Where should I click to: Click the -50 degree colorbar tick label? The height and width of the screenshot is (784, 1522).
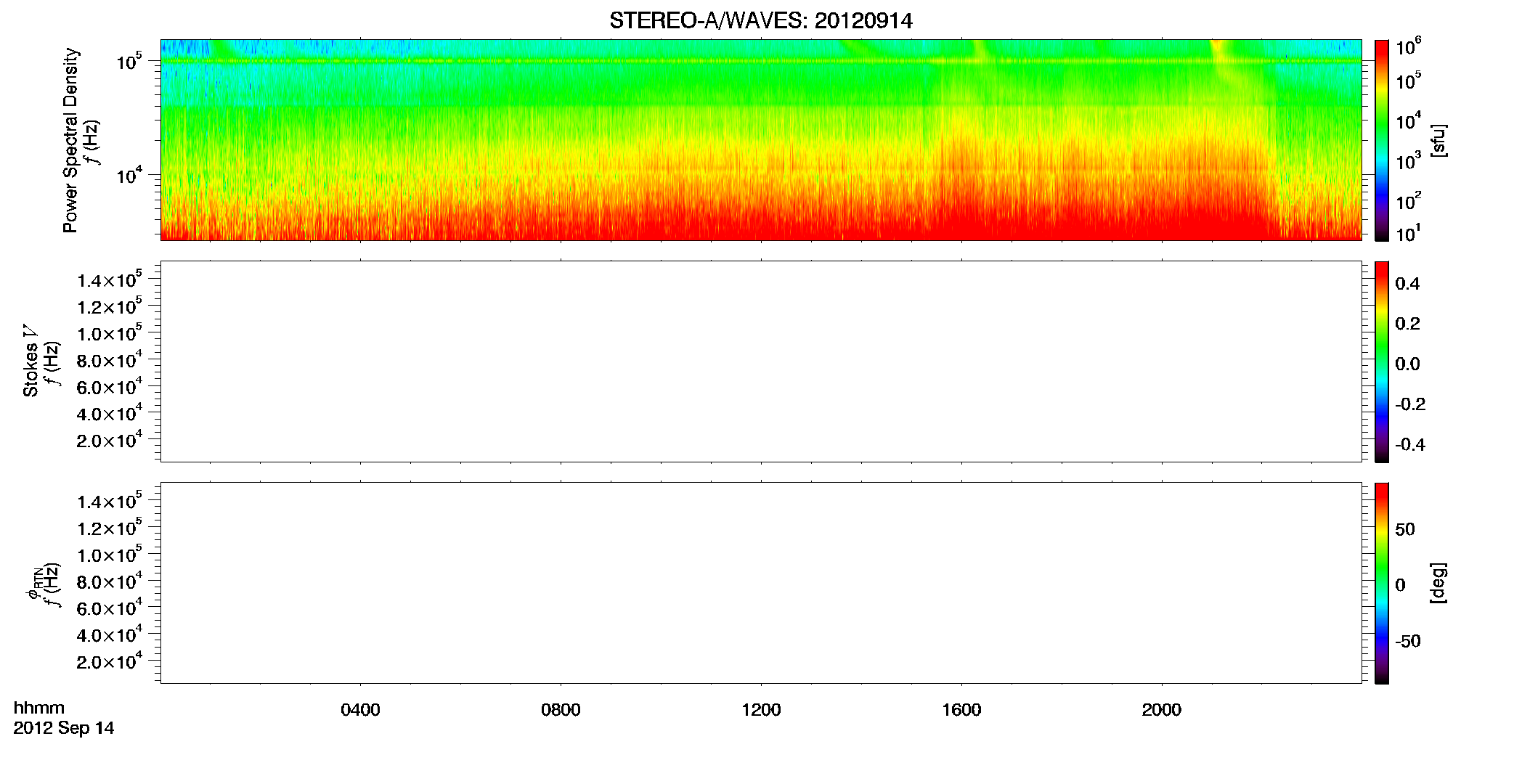point(1408,642)
